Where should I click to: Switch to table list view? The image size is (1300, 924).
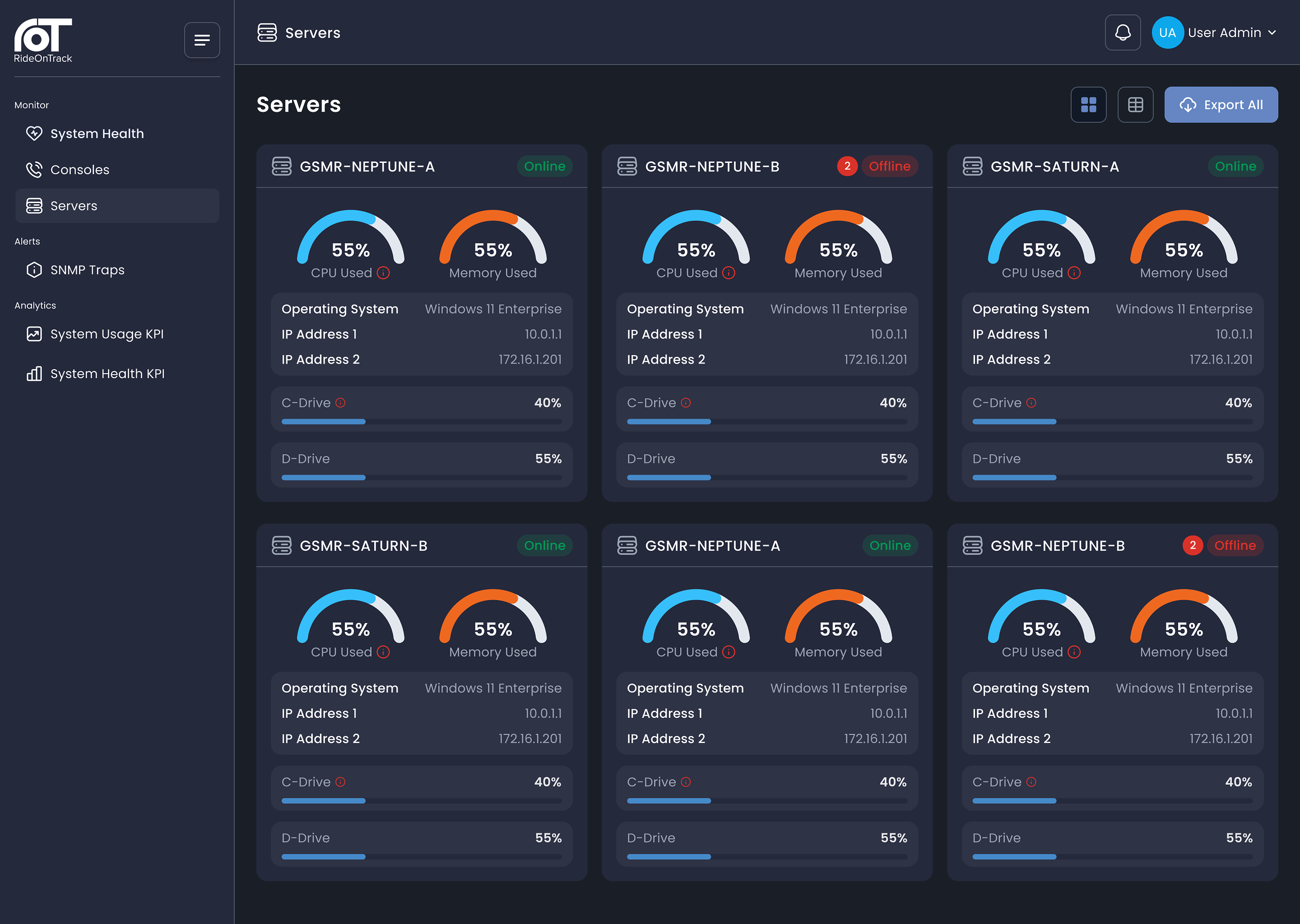pyautogui.click(x=1135, y=105)
